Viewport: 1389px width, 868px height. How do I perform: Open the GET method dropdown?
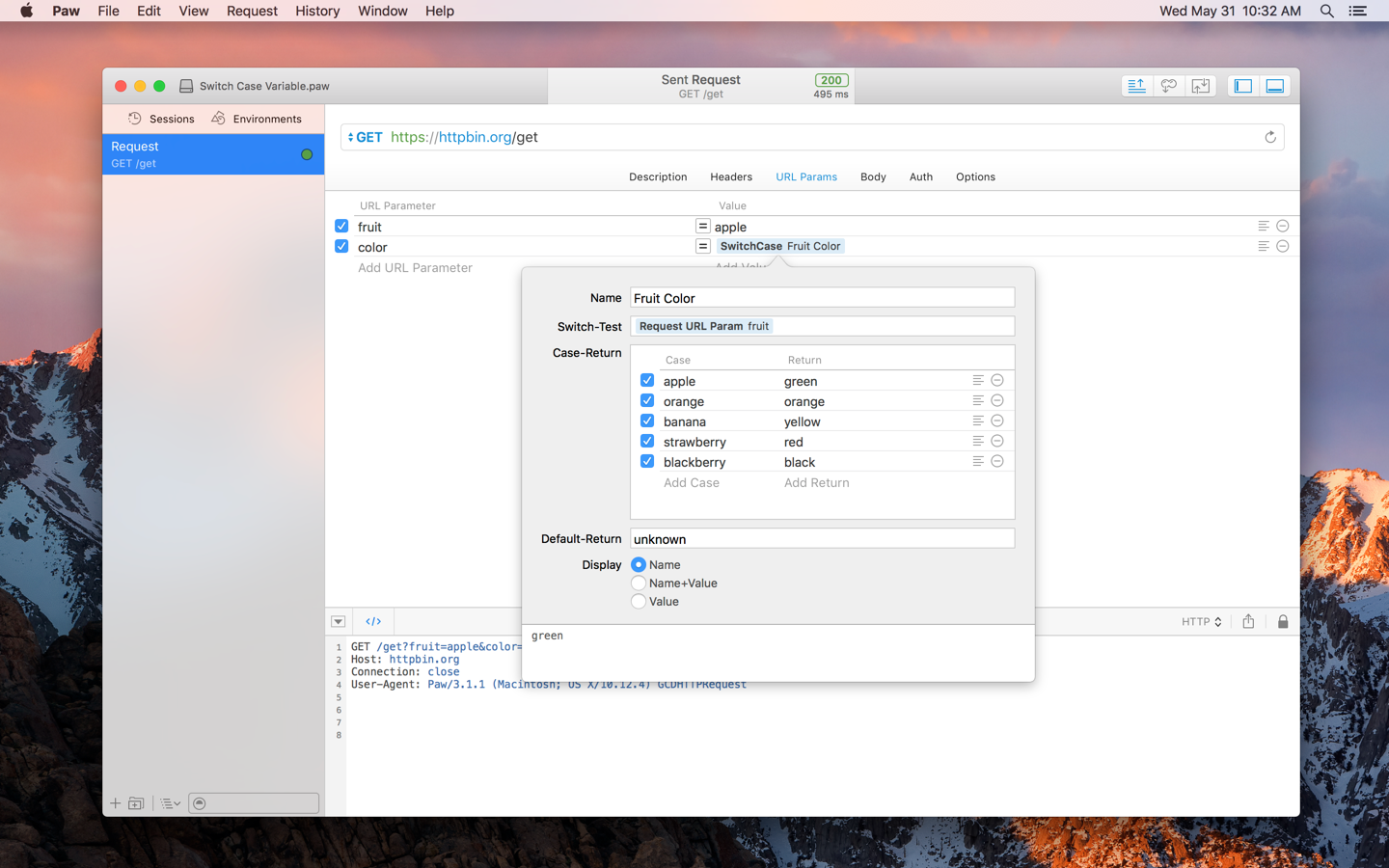(x=365, y=137)
